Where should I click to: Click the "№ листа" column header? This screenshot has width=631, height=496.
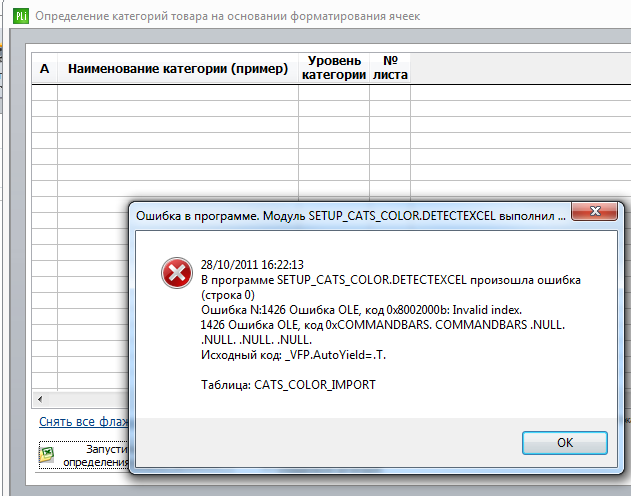390,68
